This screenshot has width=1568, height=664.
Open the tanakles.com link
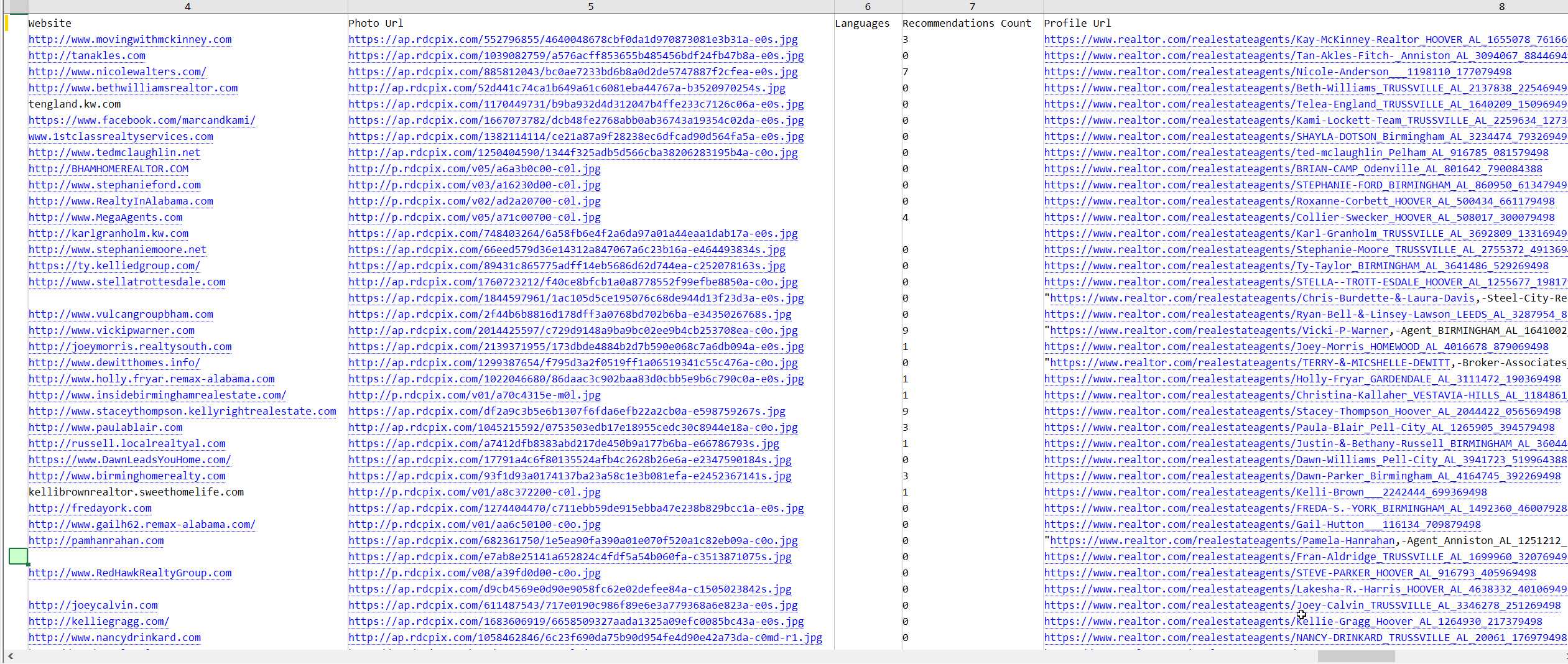(87, 55)
